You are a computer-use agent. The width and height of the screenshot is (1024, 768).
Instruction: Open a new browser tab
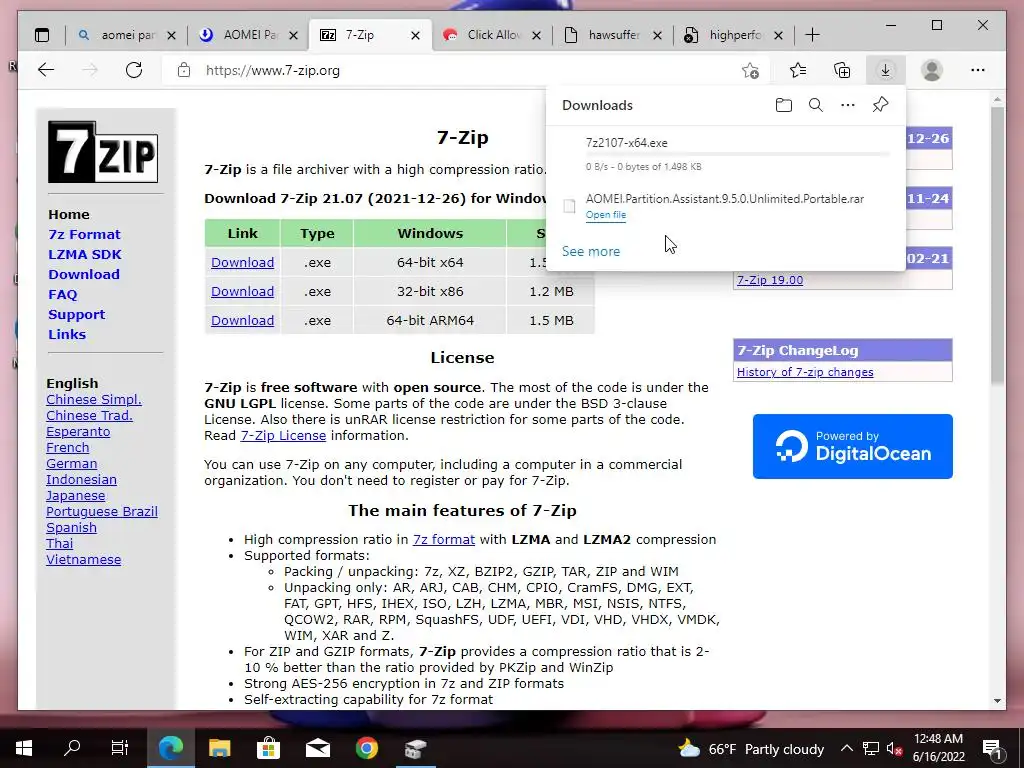pos(812,35)
